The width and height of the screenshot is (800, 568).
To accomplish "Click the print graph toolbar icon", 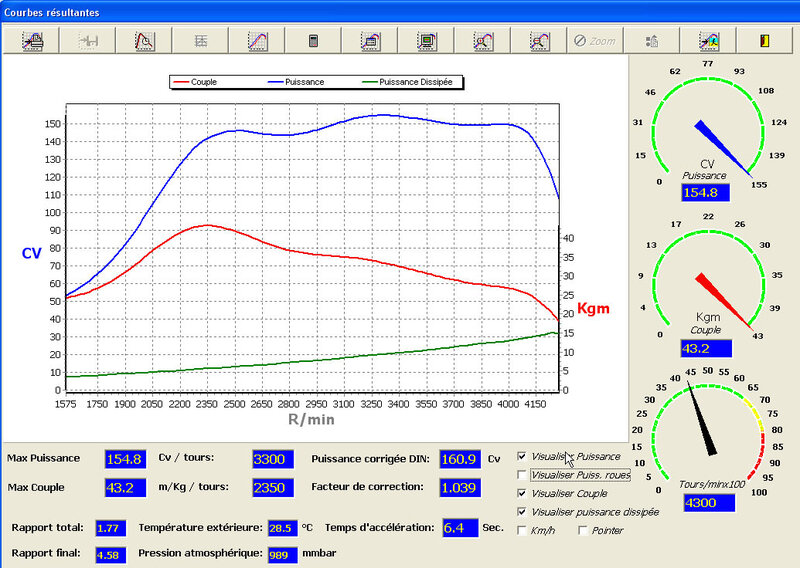I will pos(33,41).
